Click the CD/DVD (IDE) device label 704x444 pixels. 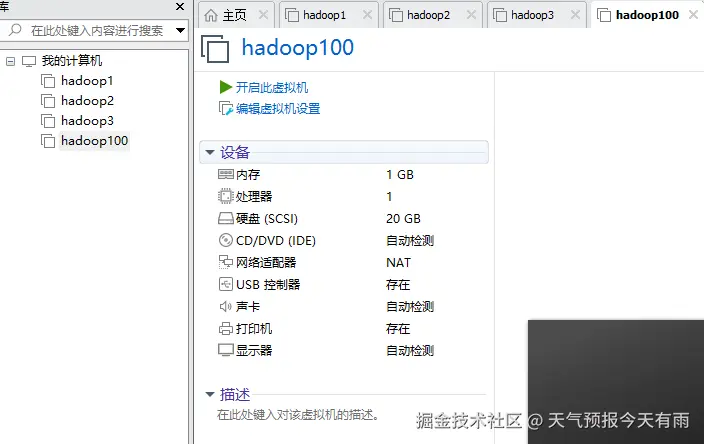pyautogui.click(x=276, y=241)
